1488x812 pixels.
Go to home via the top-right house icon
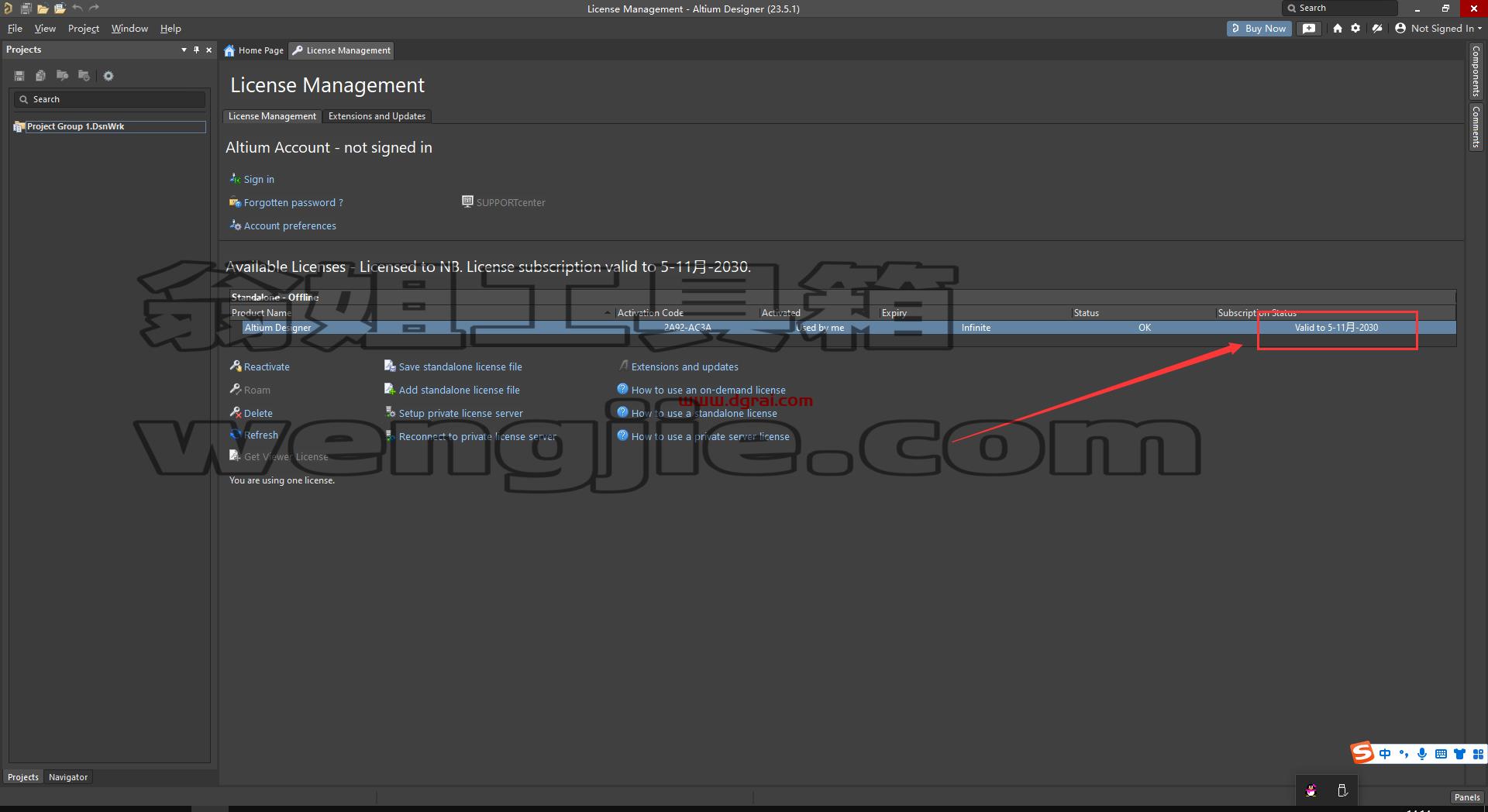pos(1338,28)
